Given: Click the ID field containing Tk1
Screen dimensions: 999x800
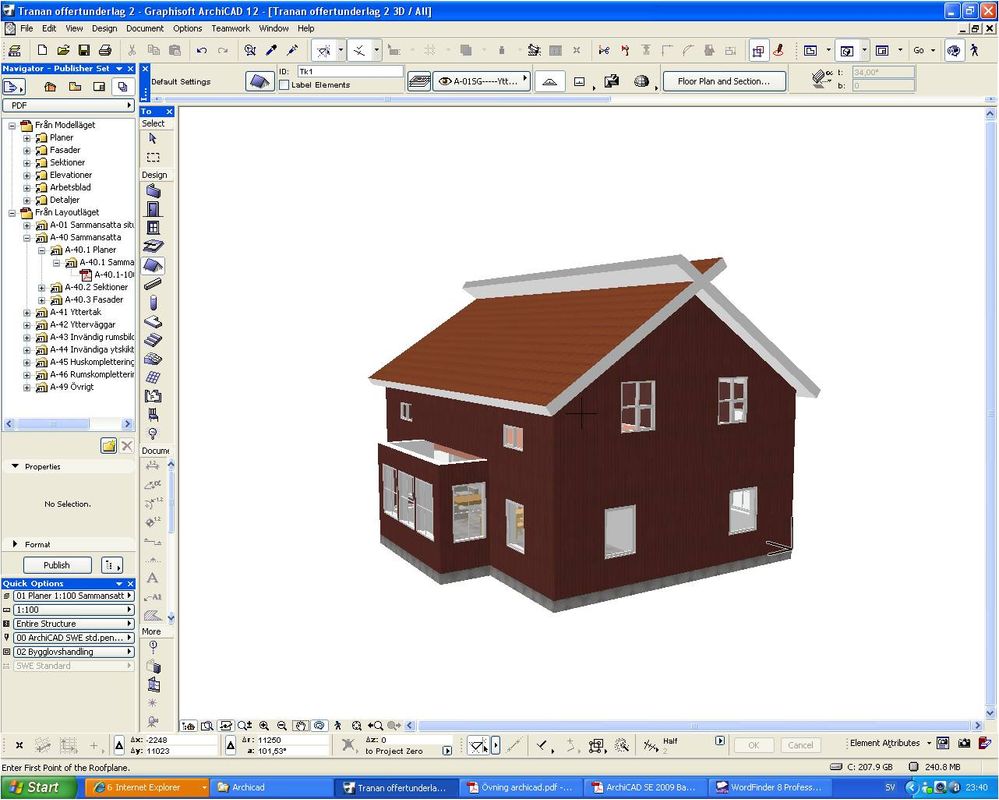Looking at the screenshot, I should [x=350, y=71].
